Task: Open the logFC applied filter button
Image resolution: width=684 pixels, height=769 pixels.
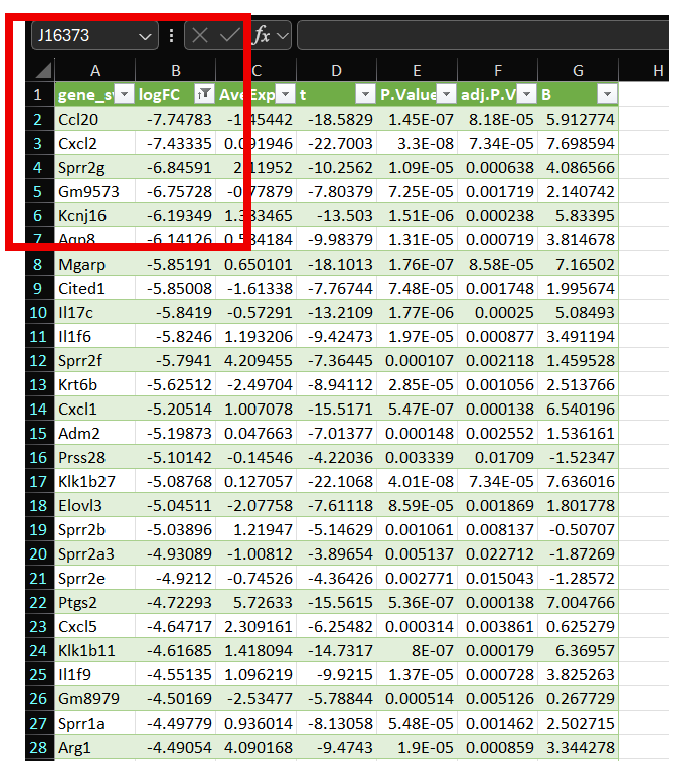Action: pyautogui.click(x=204, y=94)
